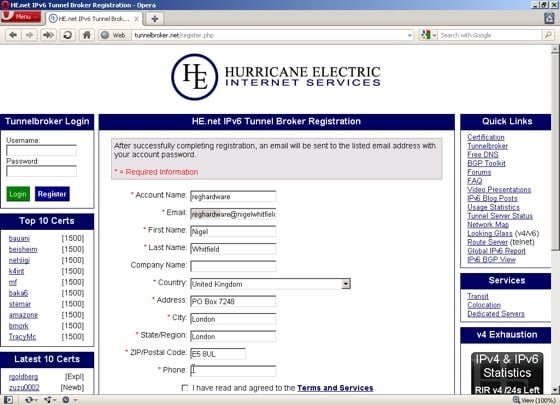The height and width of the screenshot is (405, 560).
Task: Open the netsigi cert link
Action: [x=19, y=260]
